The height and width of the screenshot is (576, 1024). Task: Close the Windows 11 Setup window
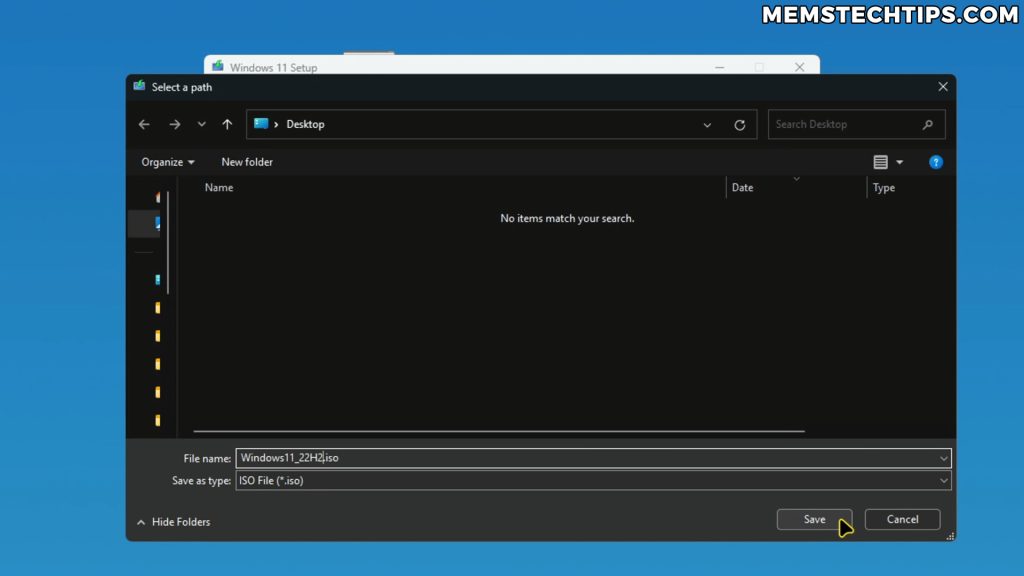coord(799,67)
